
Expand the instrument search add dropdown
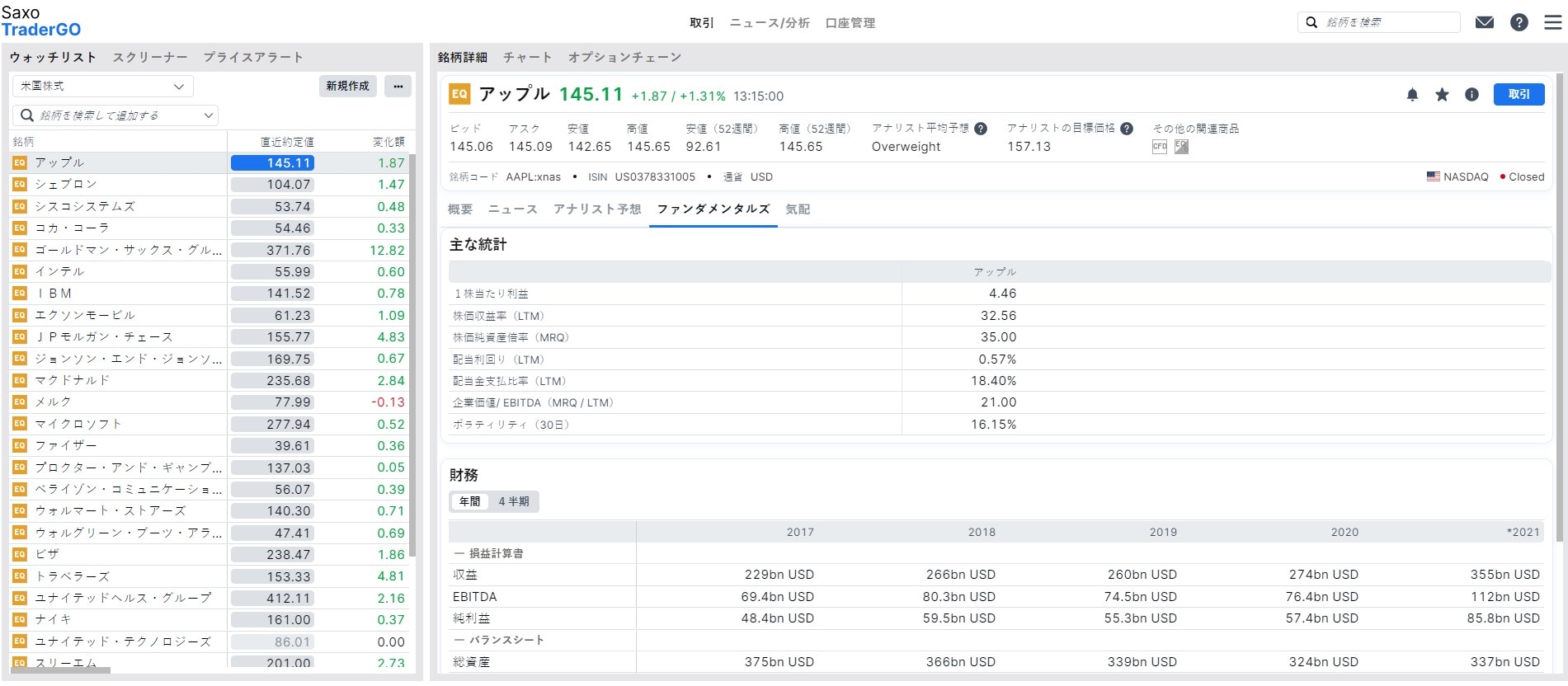[x=209, y=115]
